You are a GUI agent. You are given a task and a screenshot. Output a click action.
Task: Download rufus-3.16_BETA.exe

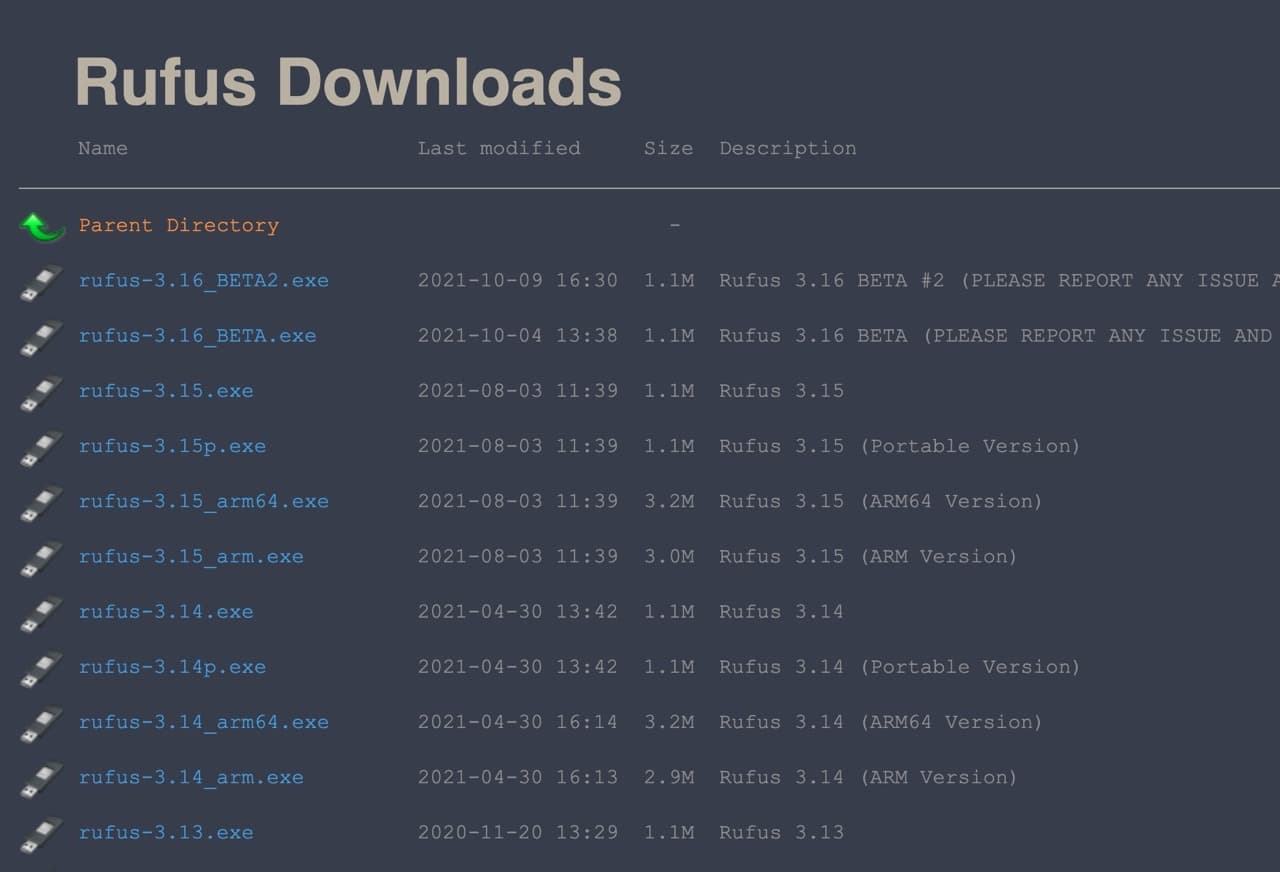198,335
